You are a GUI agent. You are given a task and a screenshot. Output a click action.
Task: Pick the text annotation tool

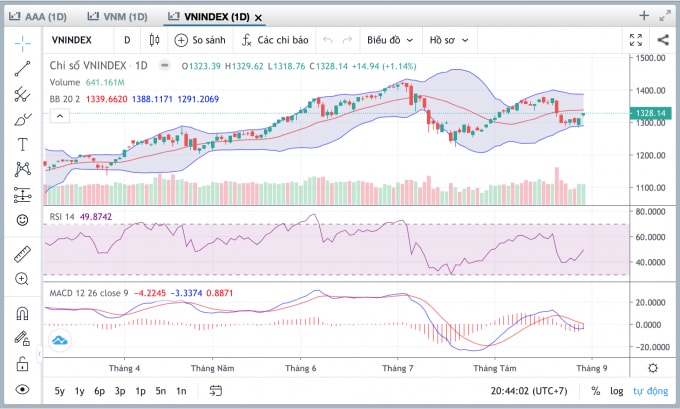tap(23, 144)
